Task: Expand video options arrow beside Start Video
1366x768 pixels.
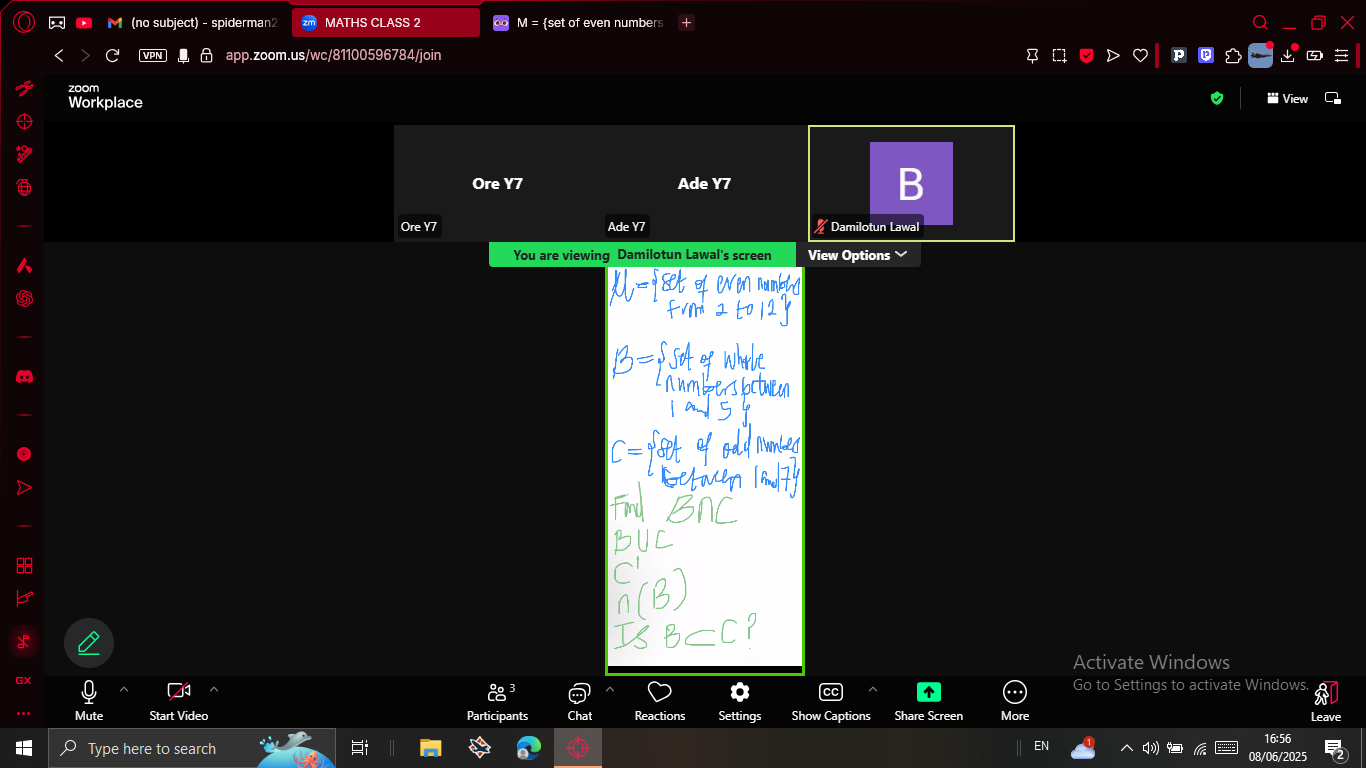Action: click(214, 689)
